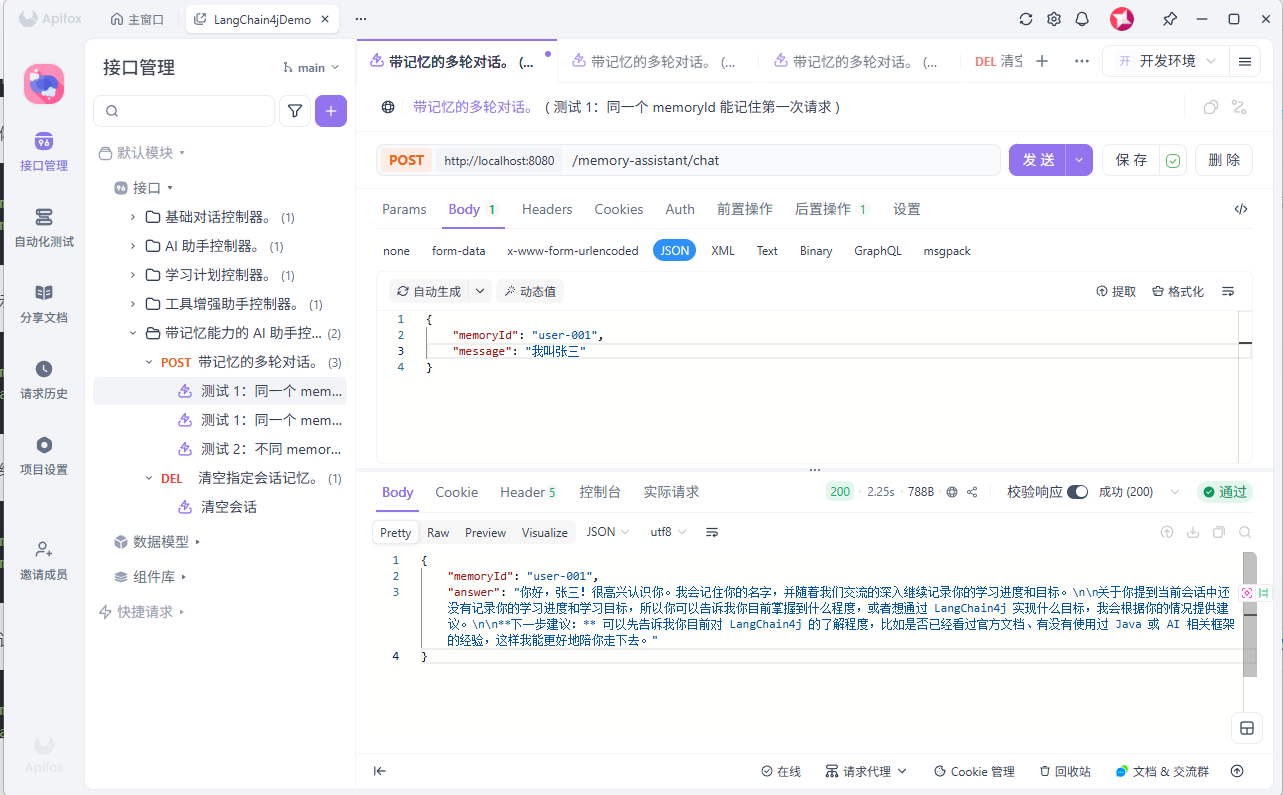Toggle the 校验响应 switch
This screenshot has height=795, width=1283.
click(1077, 492)
